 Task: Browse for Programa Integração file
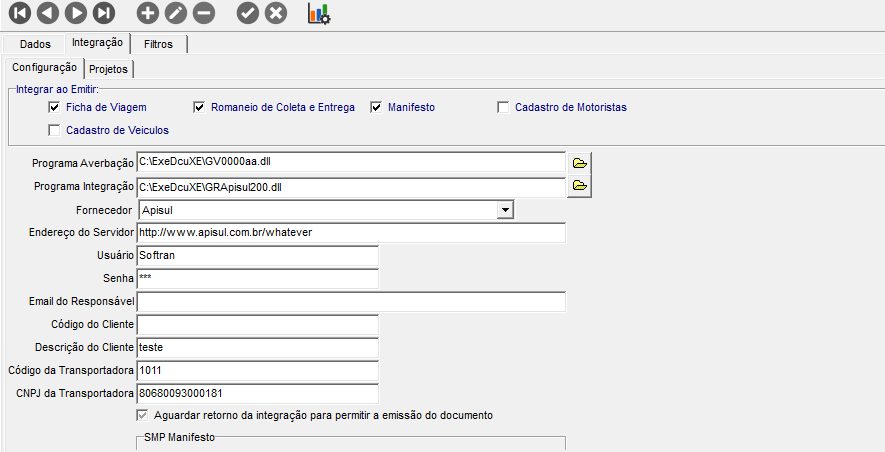pos(580,185)
